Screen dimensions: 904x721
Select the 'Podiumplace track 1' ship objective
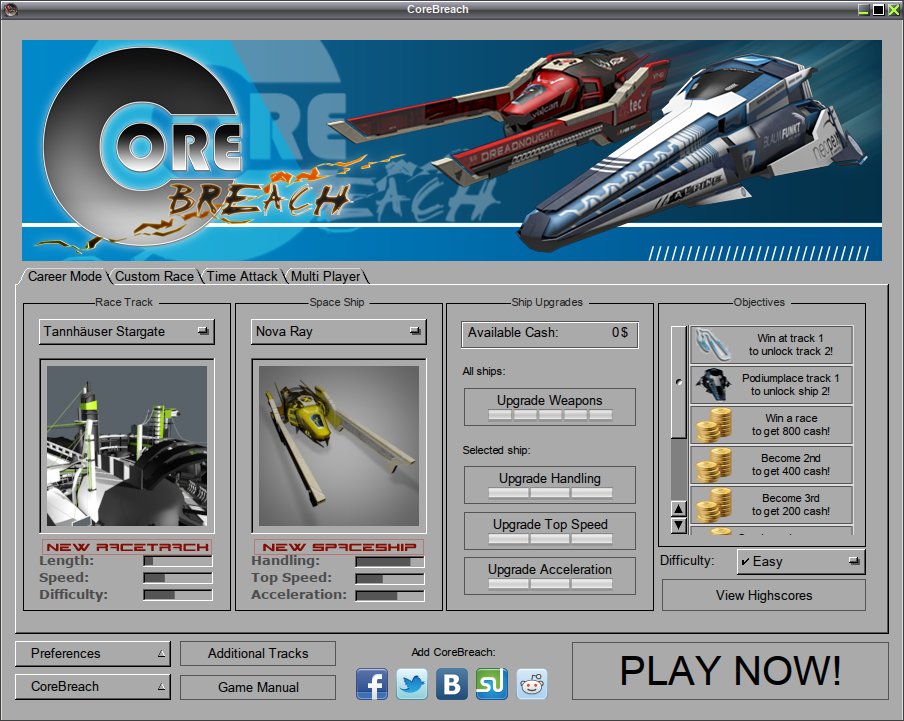point(771,384)
